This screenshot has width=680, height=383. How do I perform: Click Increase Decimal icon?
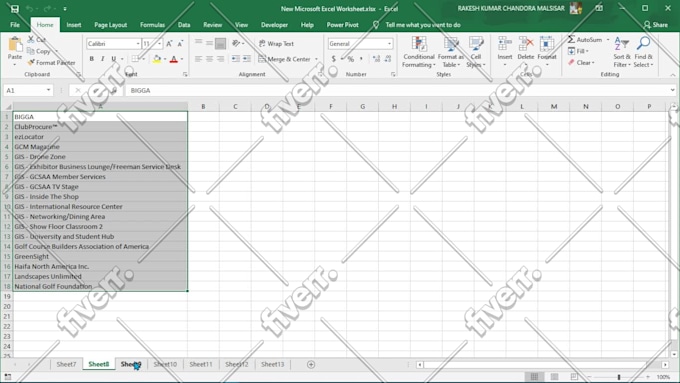pyautogui.click(x=376, y=59)
